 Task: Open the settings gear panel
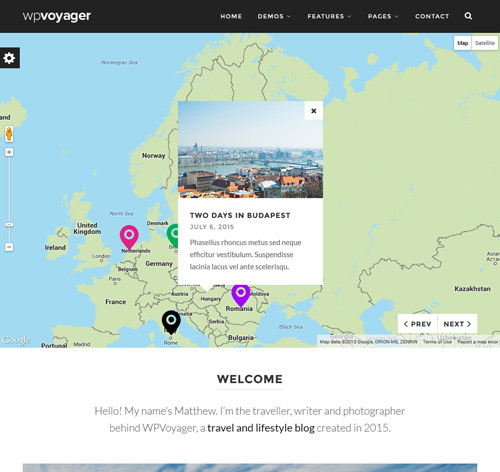point(9,58)
